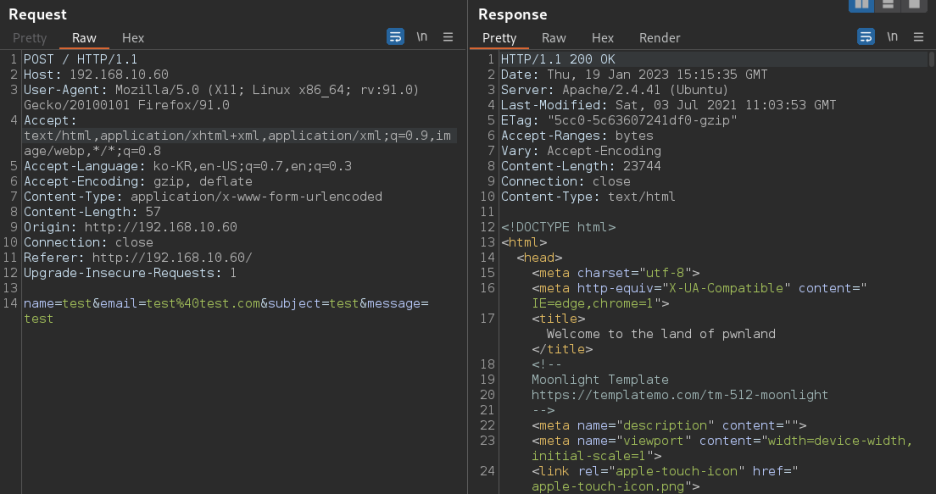
Task: Click 'Referer: http://192.168.10.60/' header
Action: tap(138, 258)
